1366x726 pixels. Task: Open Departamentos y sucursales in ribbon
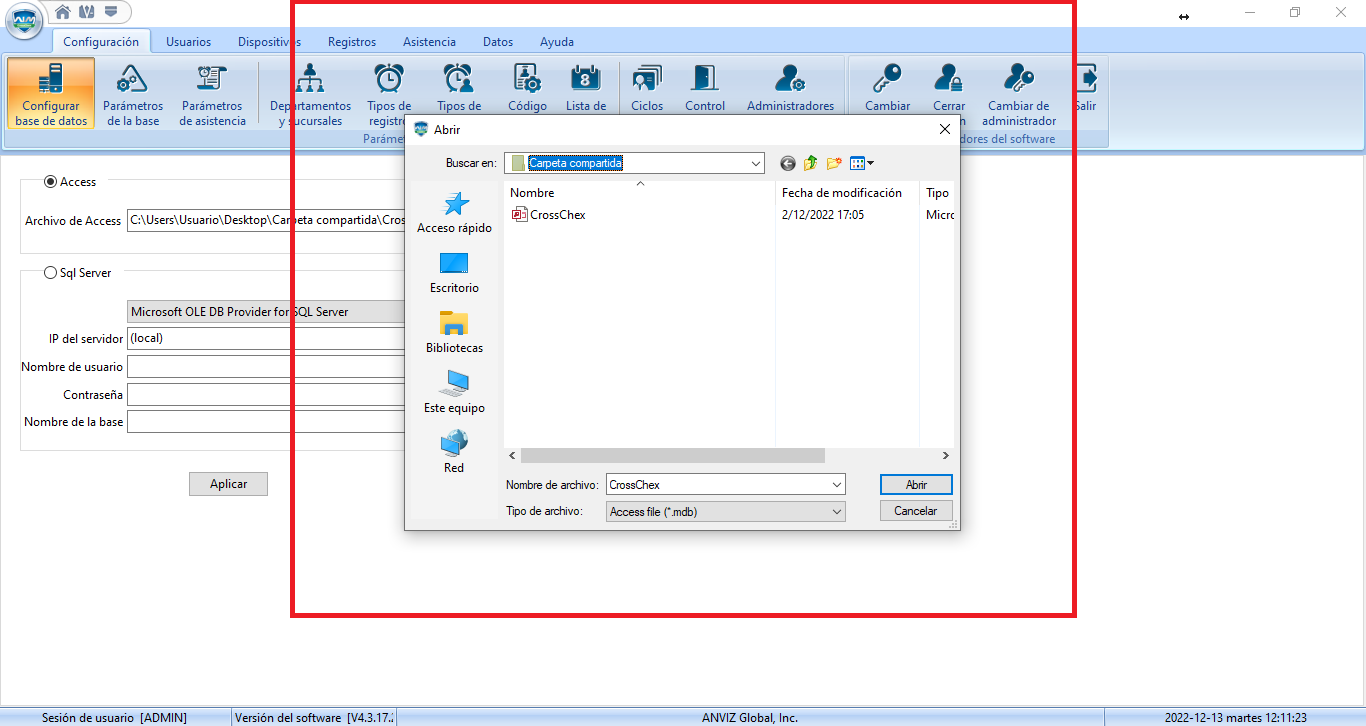[x=310, y=94]
